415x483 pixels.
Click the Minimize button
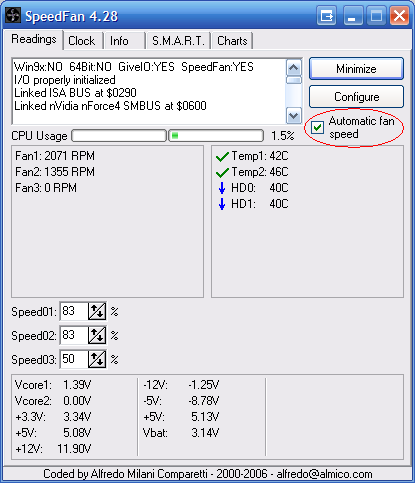click(x=356, y=69)
